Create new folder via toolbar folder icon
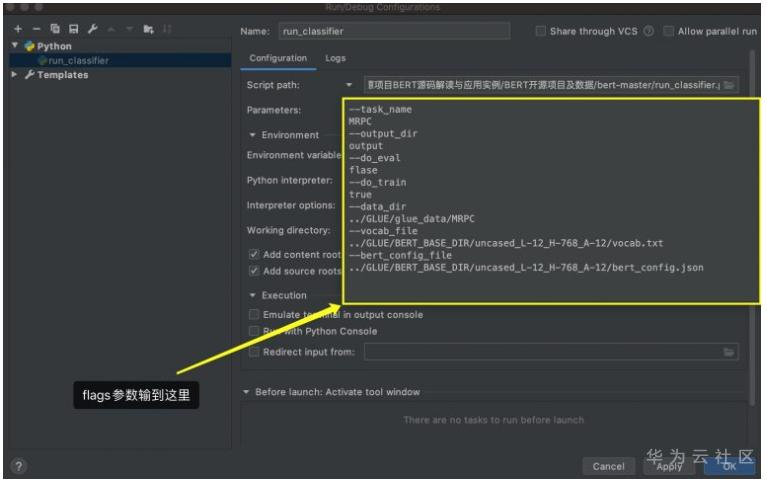The width and height of the screenshot is (767, 482). coord(148,29)
